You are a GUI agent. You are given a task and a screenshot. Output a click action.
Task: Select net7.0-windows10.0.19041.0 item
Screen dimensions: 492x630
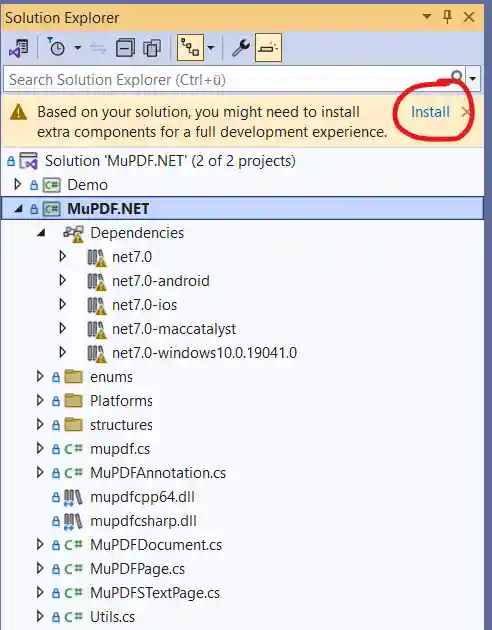pyautogui.click(x=204, y=353)
